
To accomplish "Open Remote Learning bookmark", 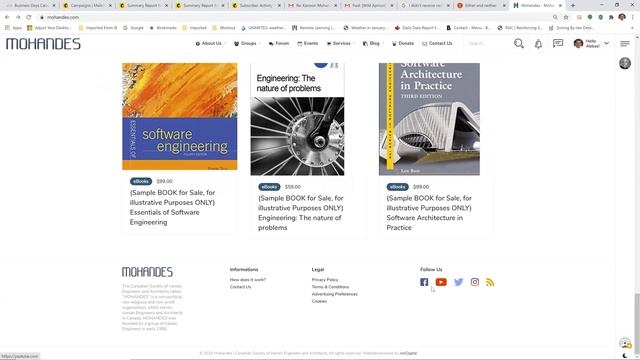I will point(313,28).
